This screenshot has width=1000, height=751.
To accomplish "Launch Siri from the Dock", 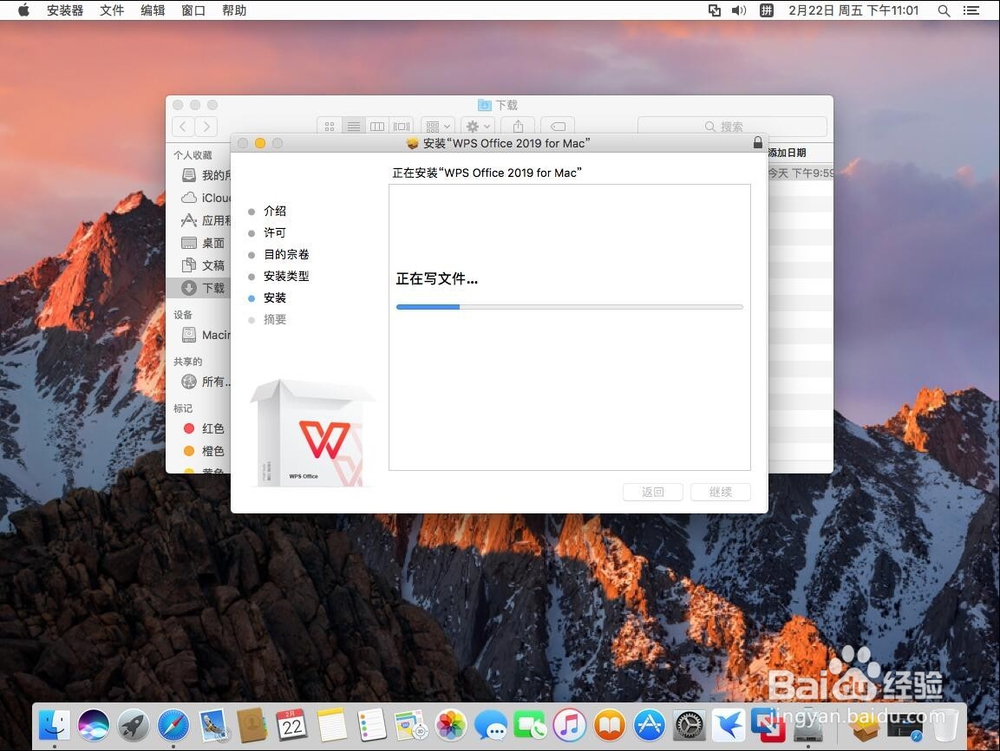I will pos(94,725).
